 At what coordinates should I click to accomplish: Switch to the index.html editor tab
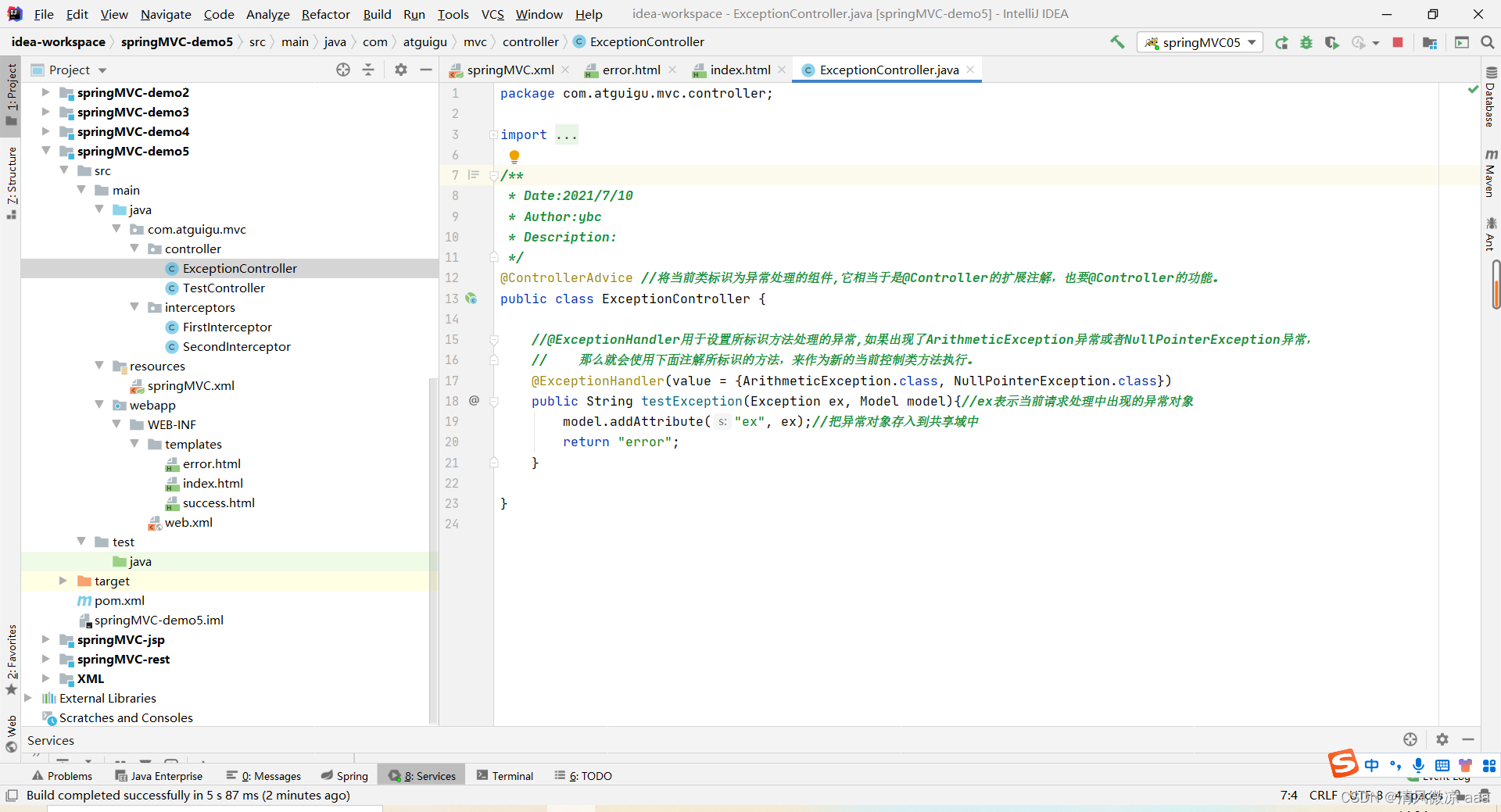click(x=740, y=70)
